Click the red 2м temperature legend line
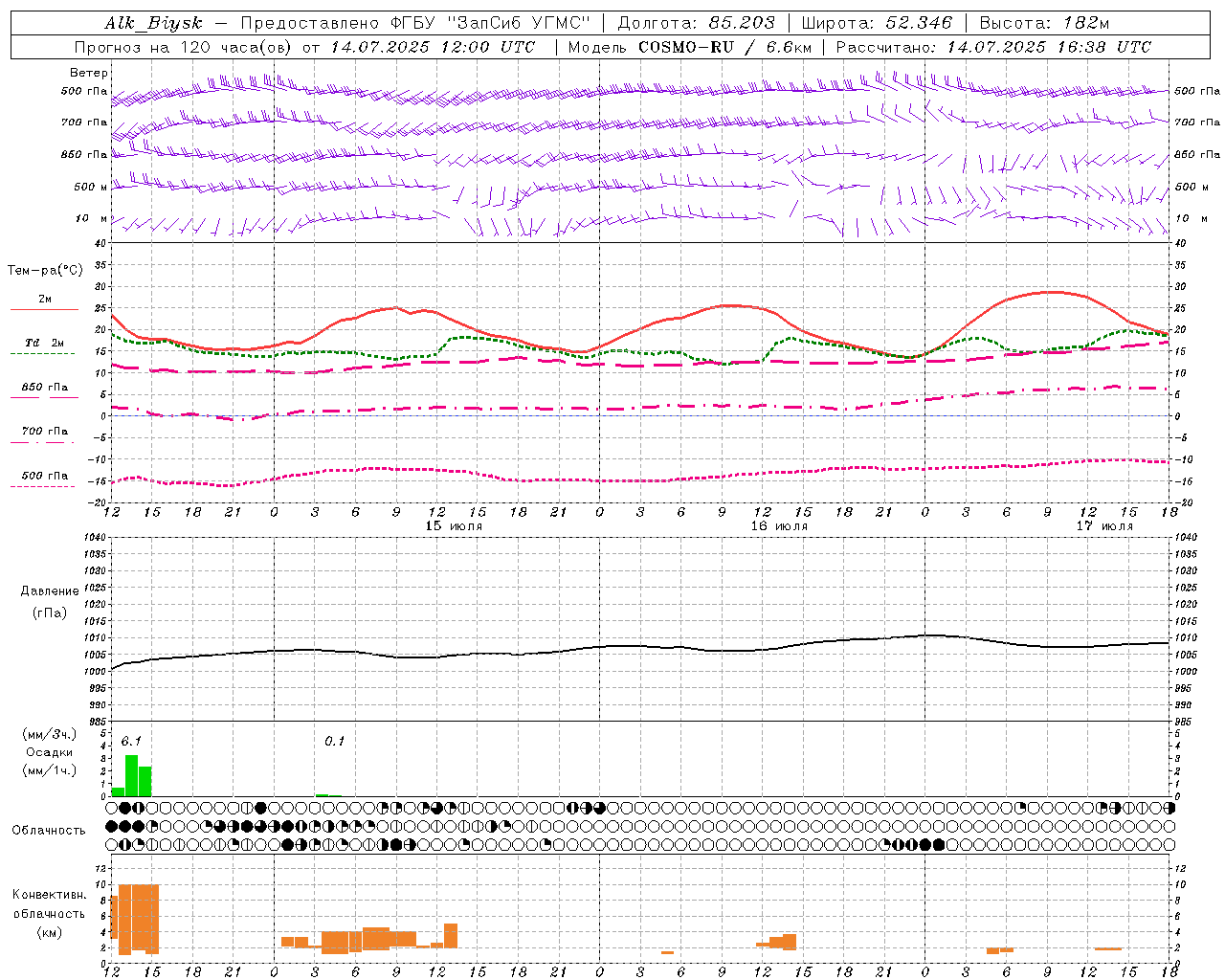 [44, 310]
